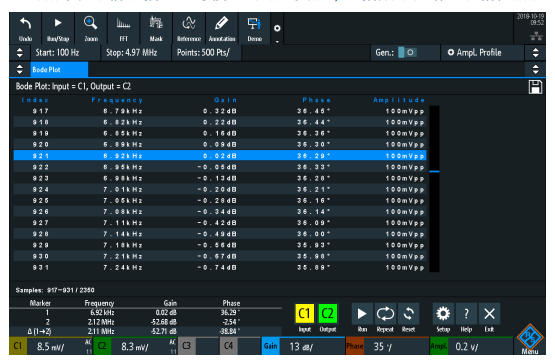Select table row index 926

[220, 212]
